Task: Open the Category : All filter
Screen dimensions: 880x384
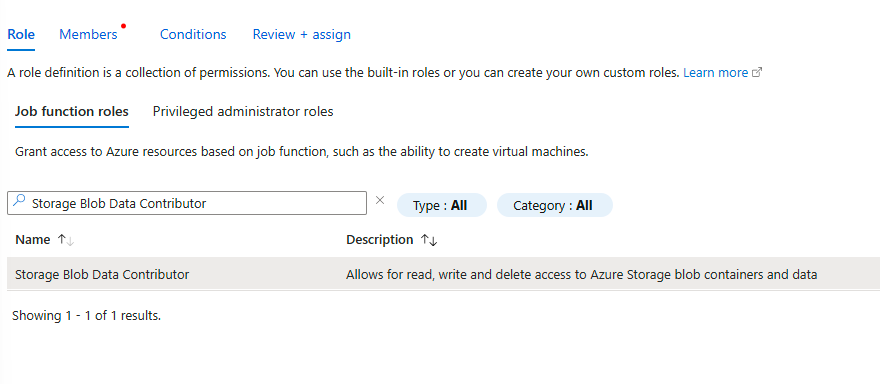Action: [554, 205]
